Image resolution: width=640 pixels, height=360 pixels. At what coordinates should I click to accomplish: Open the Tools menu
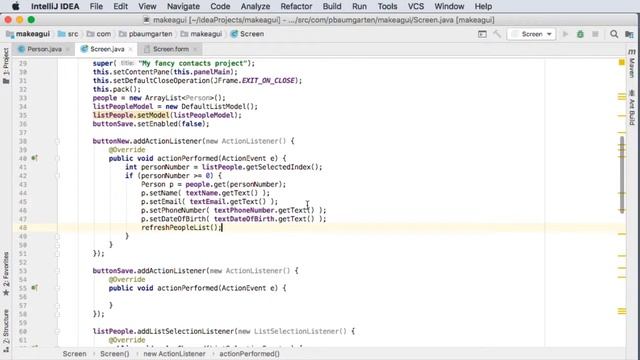(387, 7)
